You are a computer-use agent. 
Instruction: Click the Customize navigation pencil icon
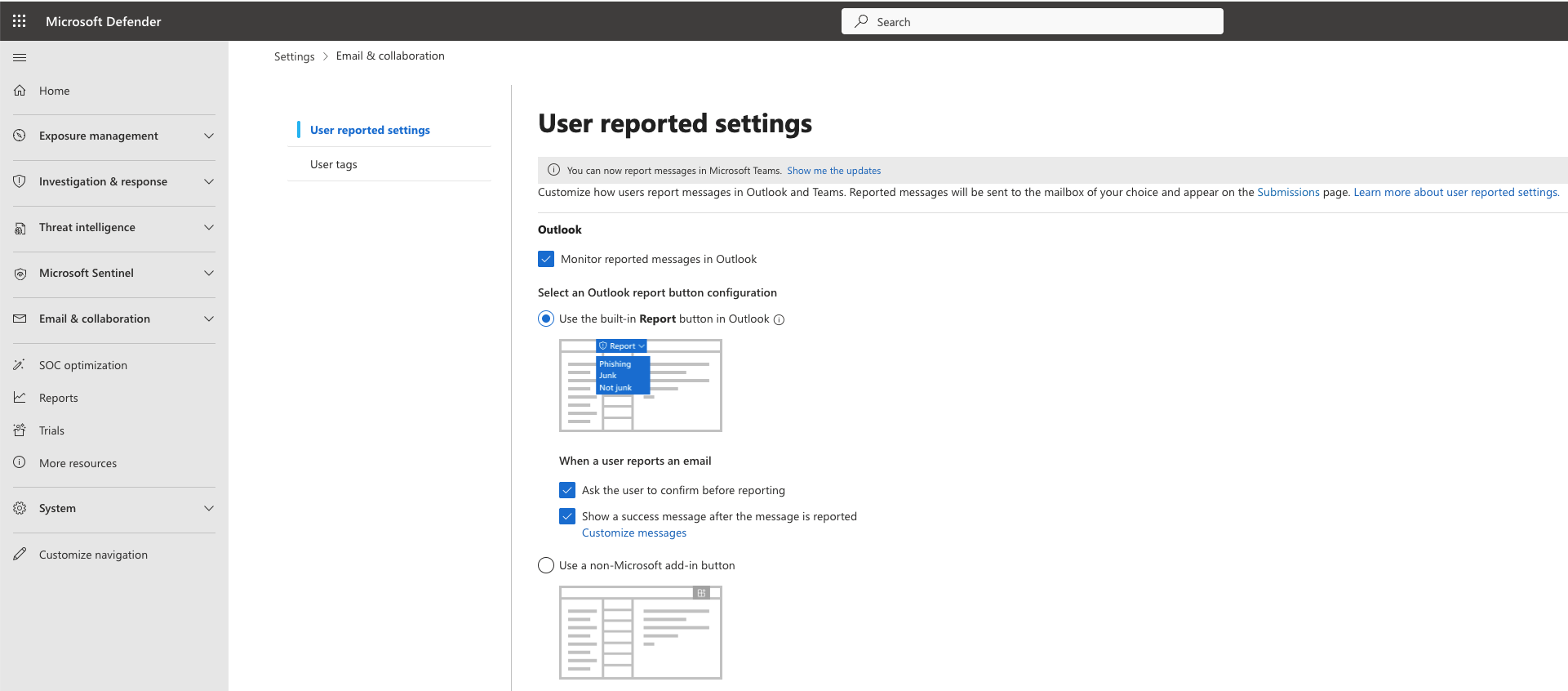coord(20,554)
